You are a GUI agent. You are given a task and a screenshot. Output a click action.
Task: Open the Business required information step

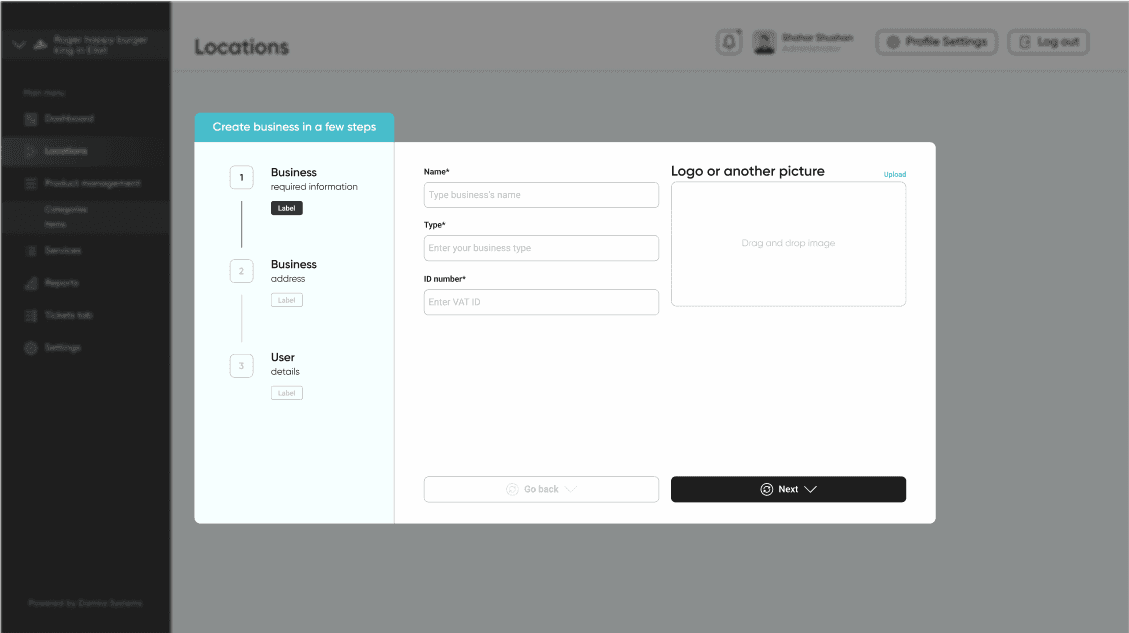314,179
